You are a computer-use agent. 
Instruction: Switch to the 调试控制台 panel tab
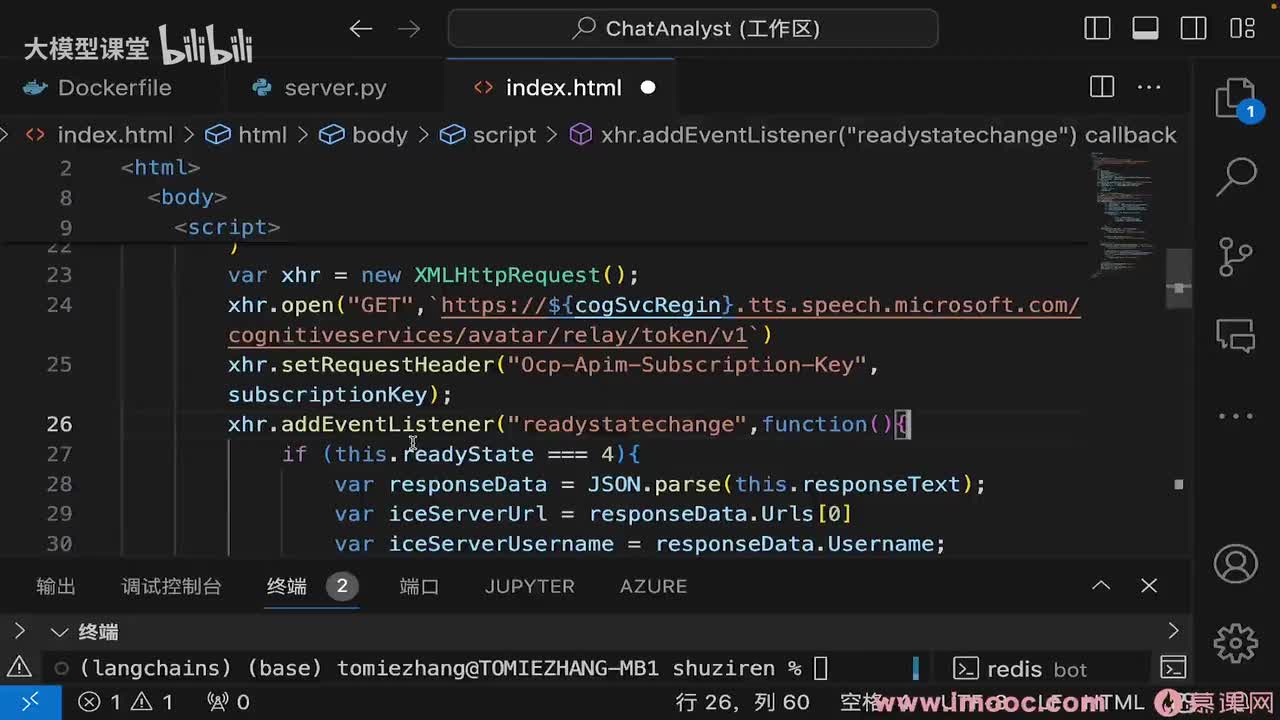point(171,586)
